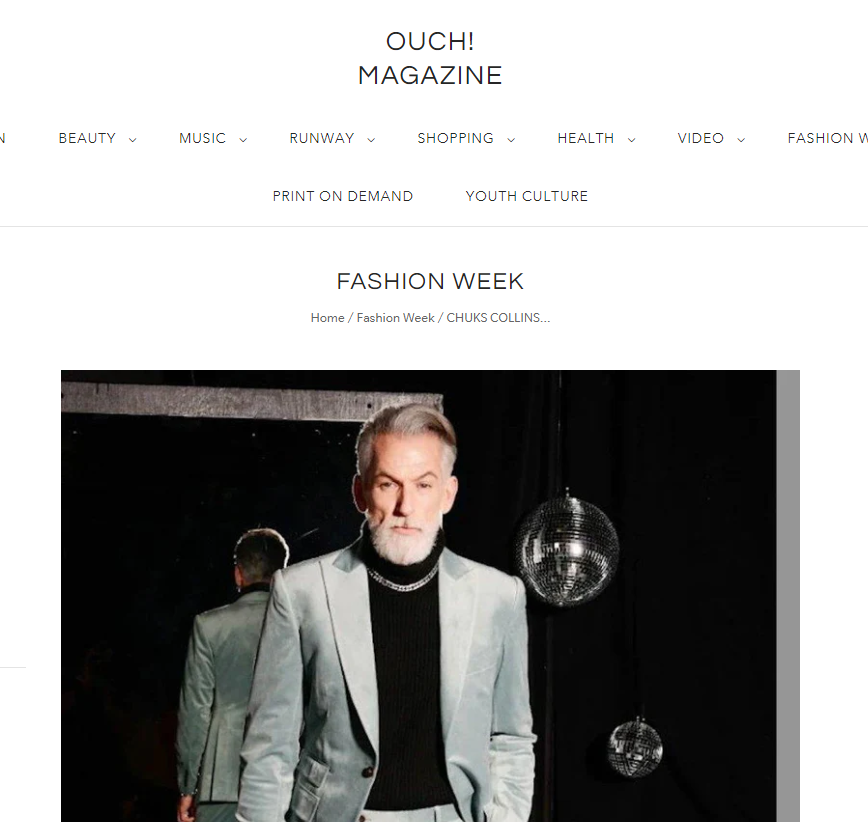Image resolution: width=868 pixels, height=822 pixels.
Task: Open the Shopping dropdown chevron
Action: pos(511,140)
